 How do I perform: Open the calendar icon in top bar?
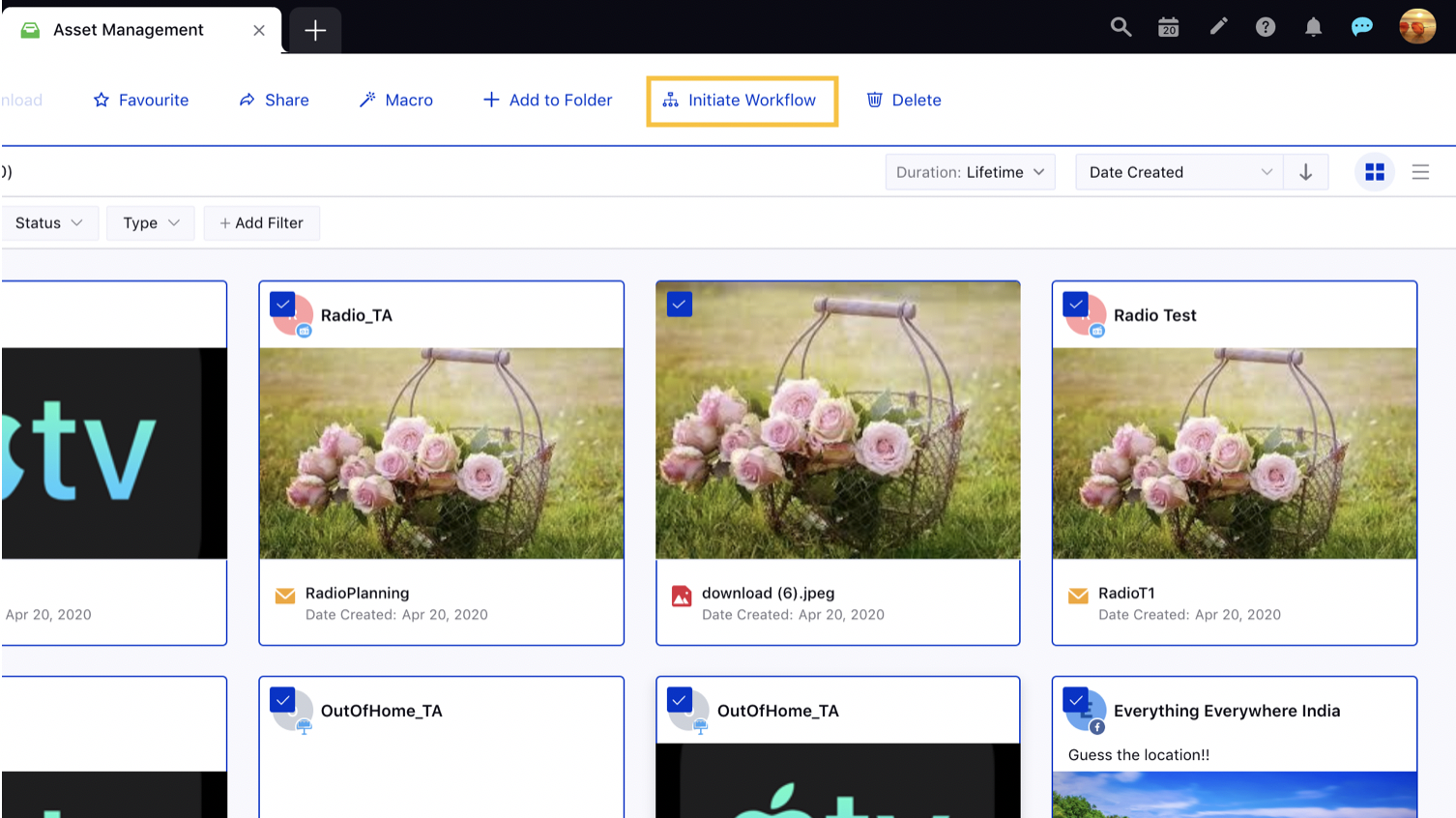(1169, 27)
